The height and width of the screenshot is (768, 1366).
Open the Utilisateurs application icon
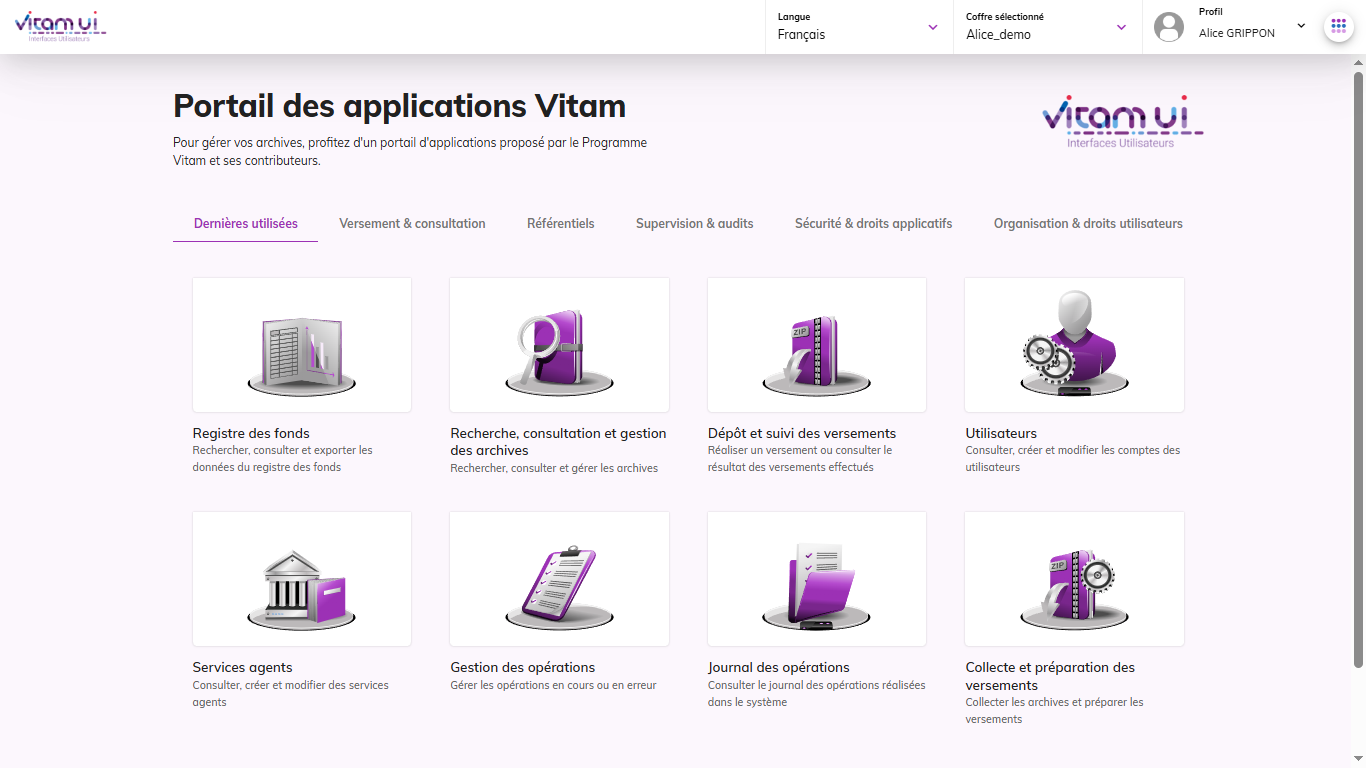pyautogui.click(x=1074, y=345)
